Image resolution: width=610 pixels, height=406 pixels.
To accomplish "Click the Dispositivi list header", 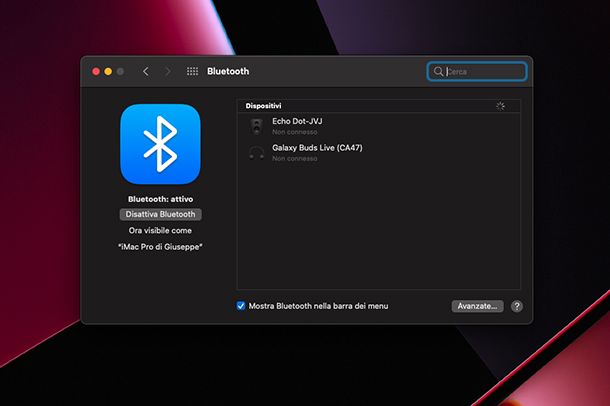I will (x=379, y=106).
